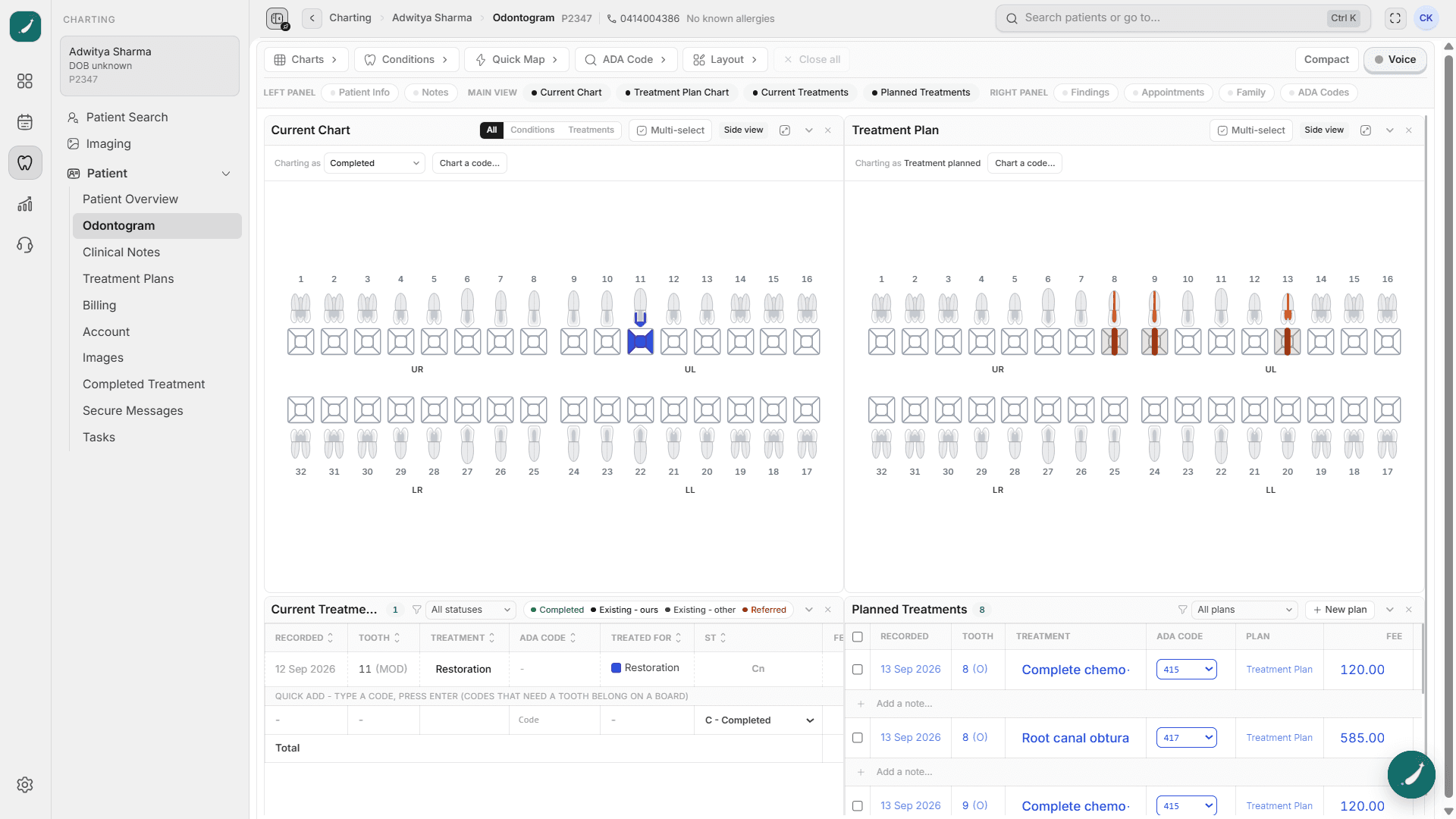Click Chart a code in Treatment Plan
This screenshot has width=1456, height=819.
(x=1025, y=163)
